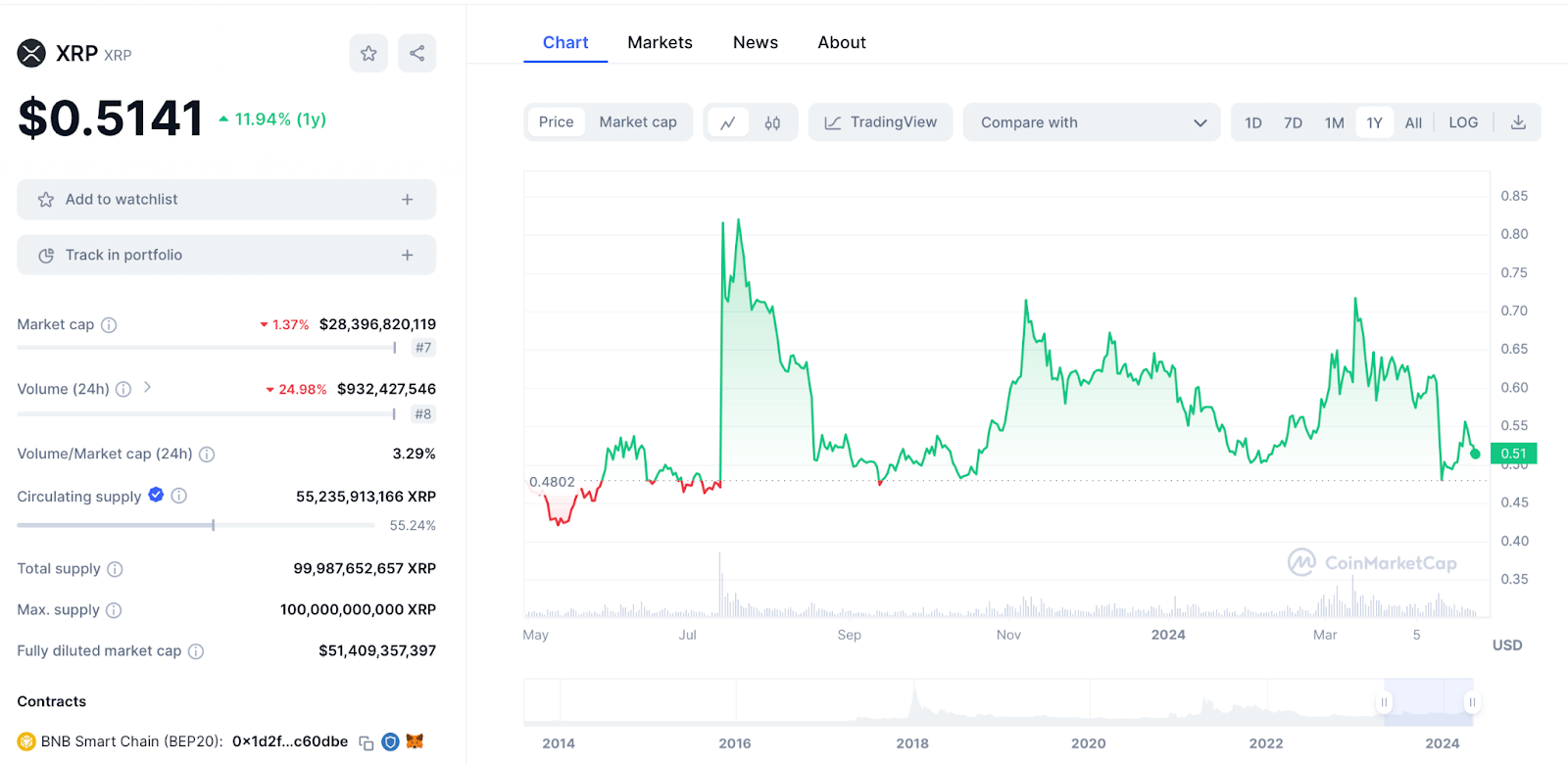Screen dimensions: 1568x764
Task: Select the Price chart toggle
Action: point(556,122)
